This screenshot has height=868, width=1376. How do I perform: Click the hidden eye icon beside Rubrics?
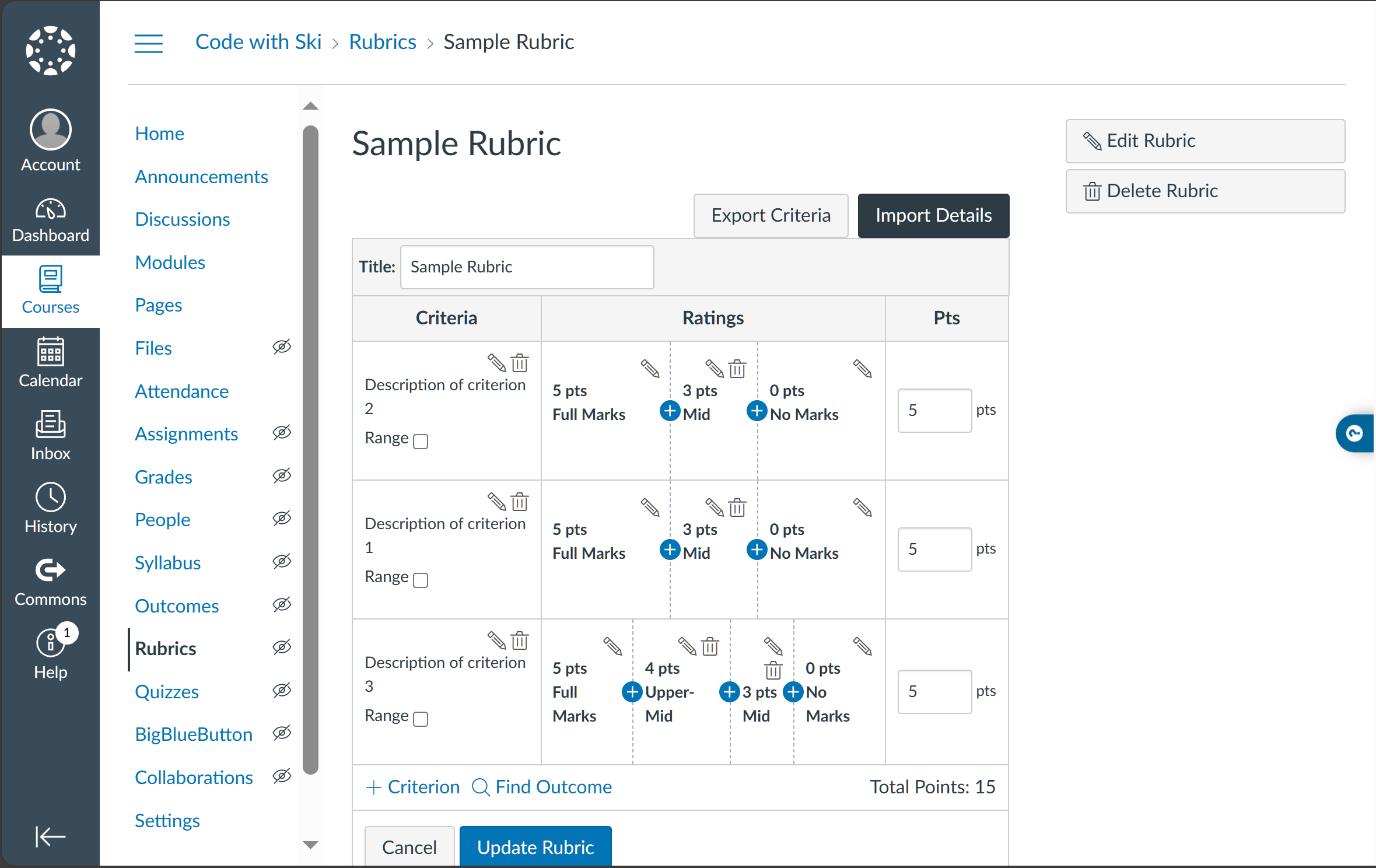tap(282, 647)
